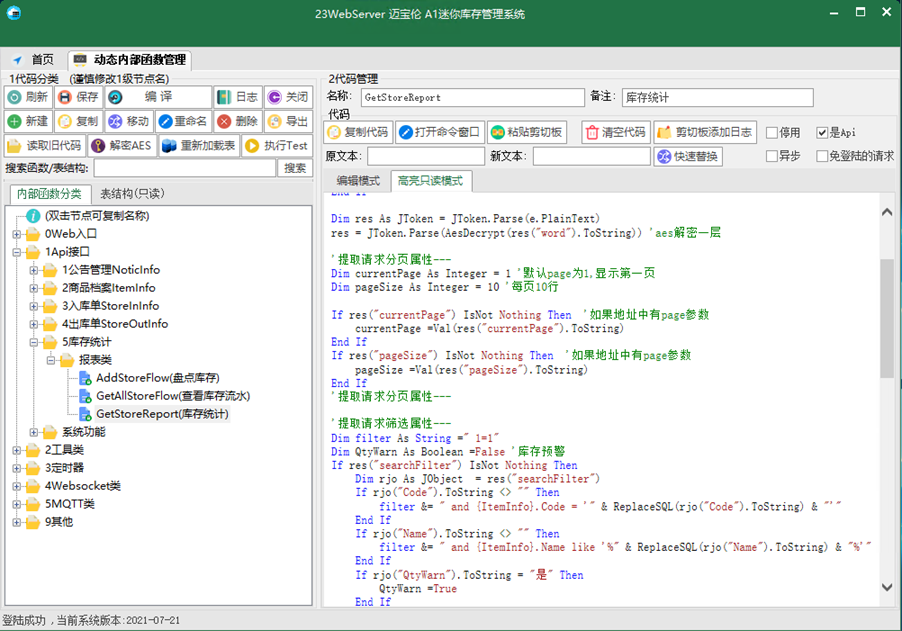This screenshot has height=631, width=902.
Task: Expand the 9其他 node
Action: pyautogui.click(x=17, y=522)
